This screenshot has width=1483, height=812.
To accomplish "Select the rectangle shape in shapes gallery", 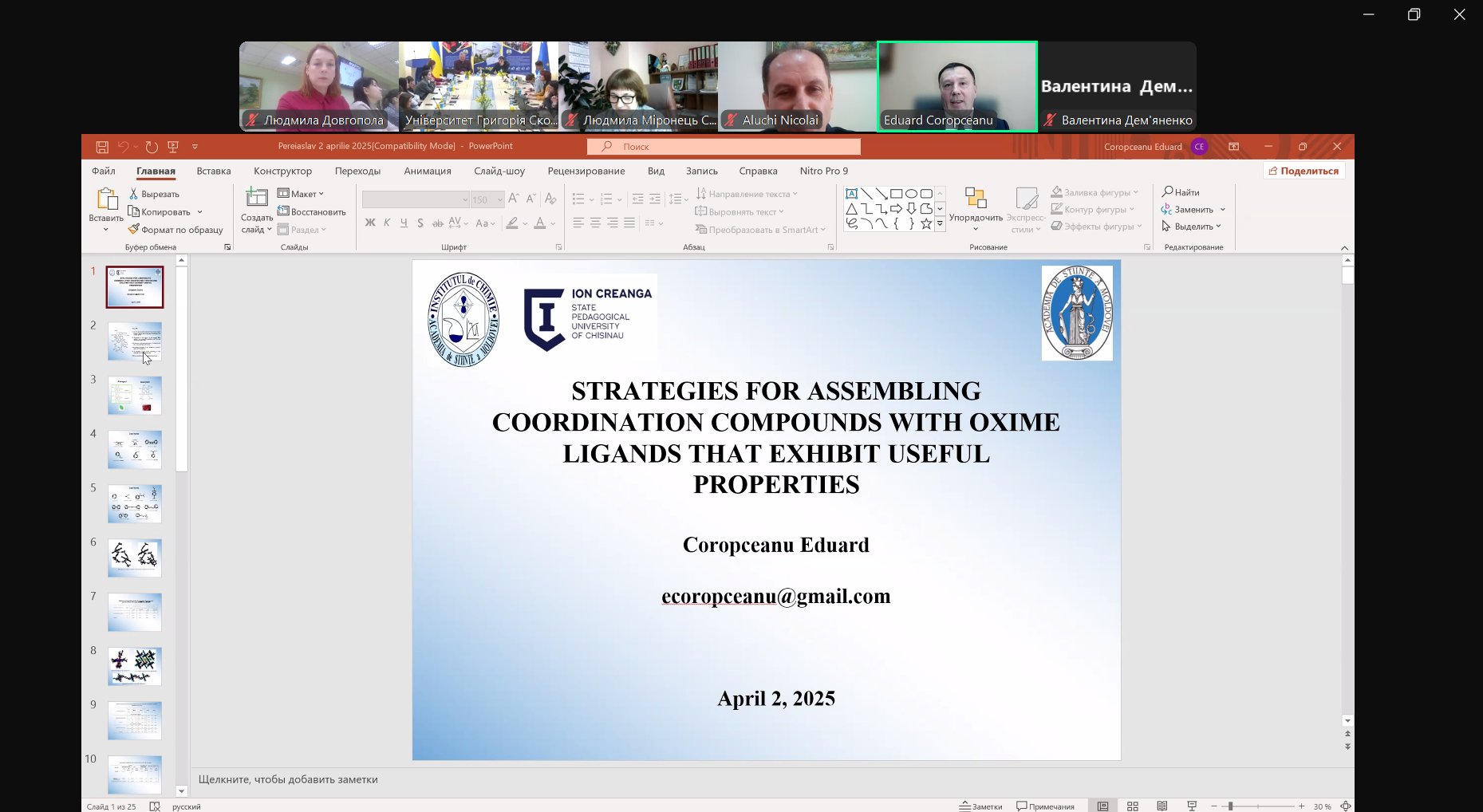I will tap(897, 194).
